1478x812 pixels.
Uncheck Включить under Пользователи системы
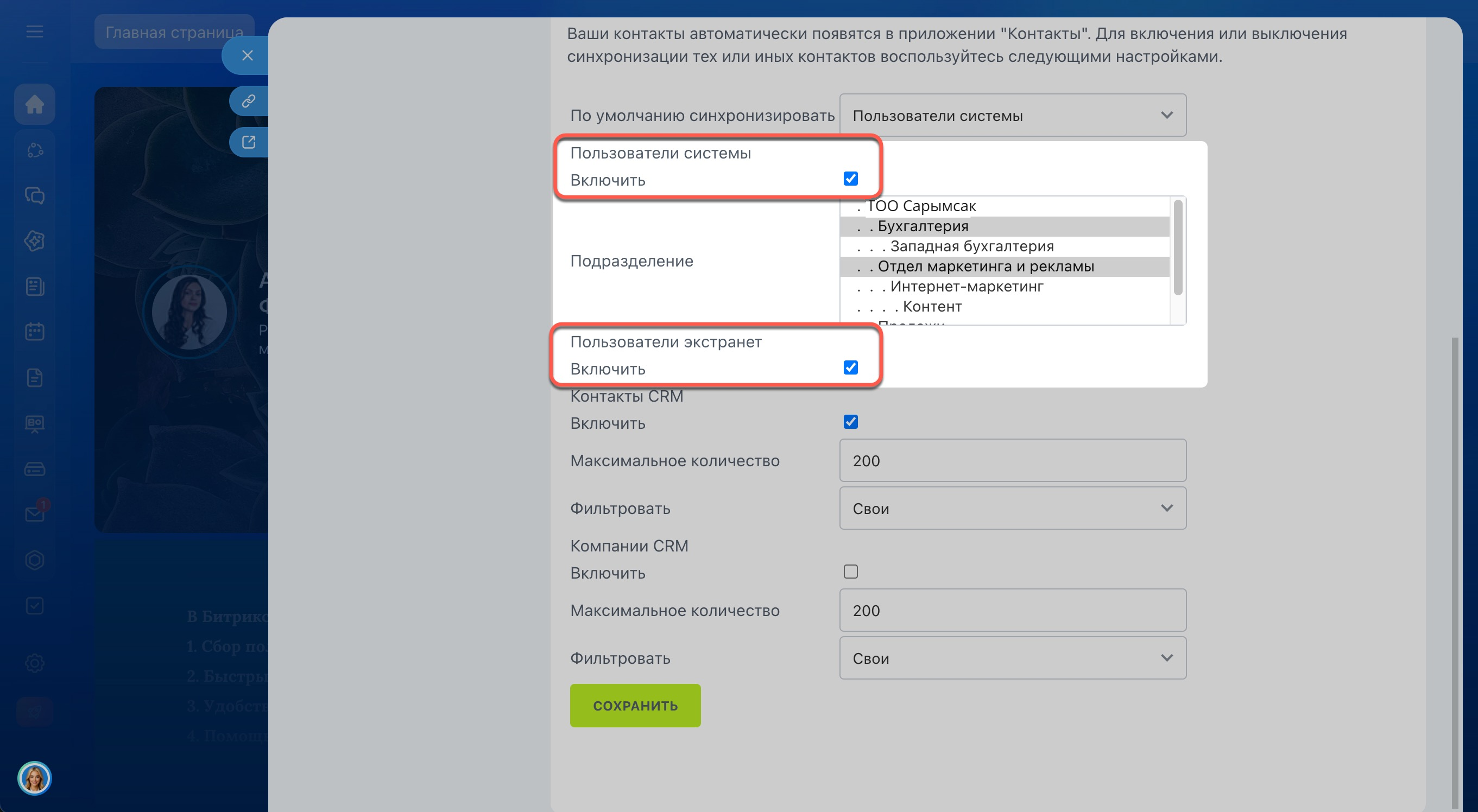pos(850,179)
